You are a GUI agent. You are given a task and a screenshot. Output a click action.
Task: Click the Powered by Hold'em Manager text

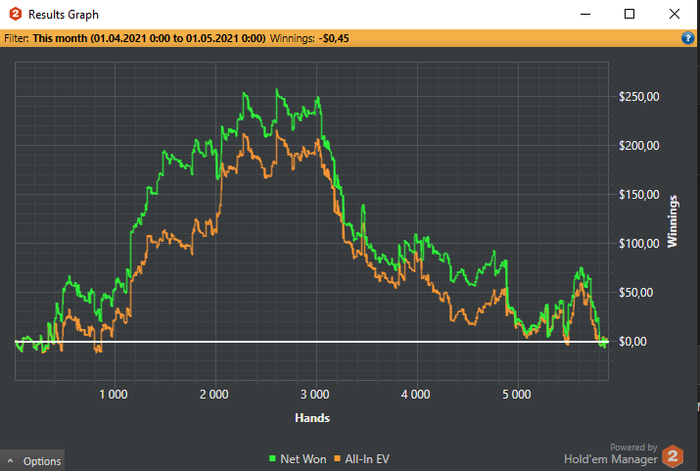tap(611, 454)
